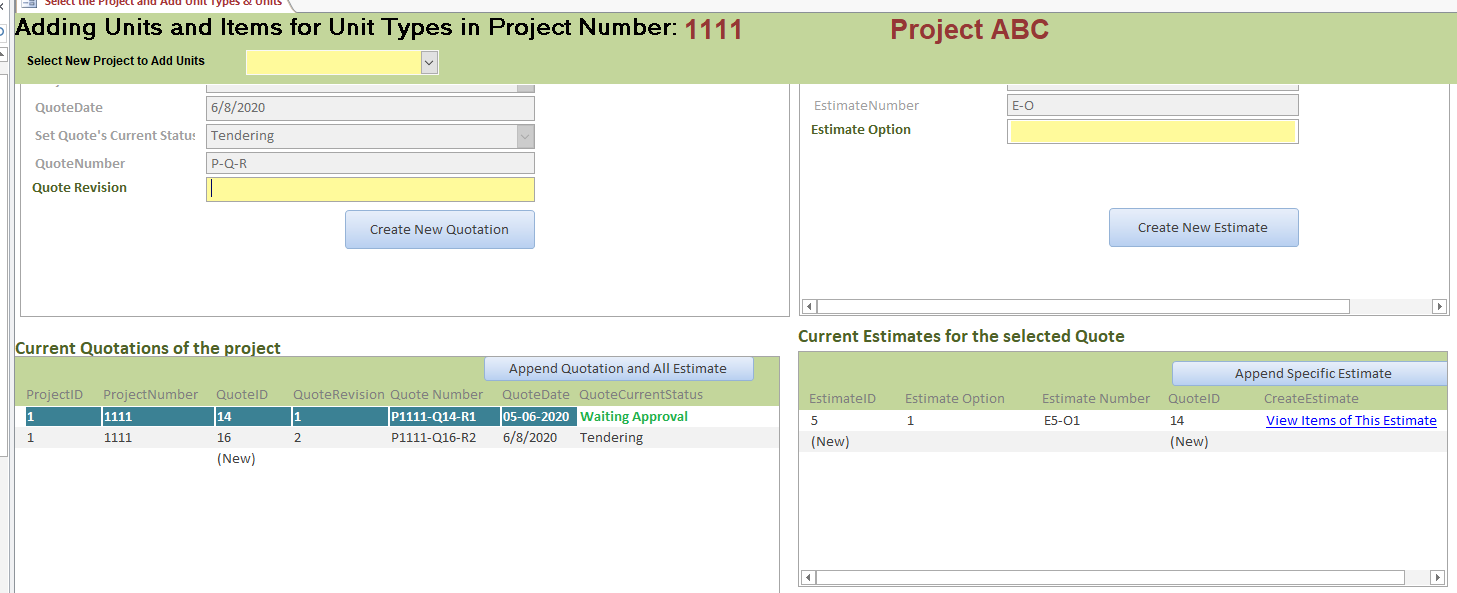Click the (New) row in quotations list
1457x593 pixels.
(236, 459)
